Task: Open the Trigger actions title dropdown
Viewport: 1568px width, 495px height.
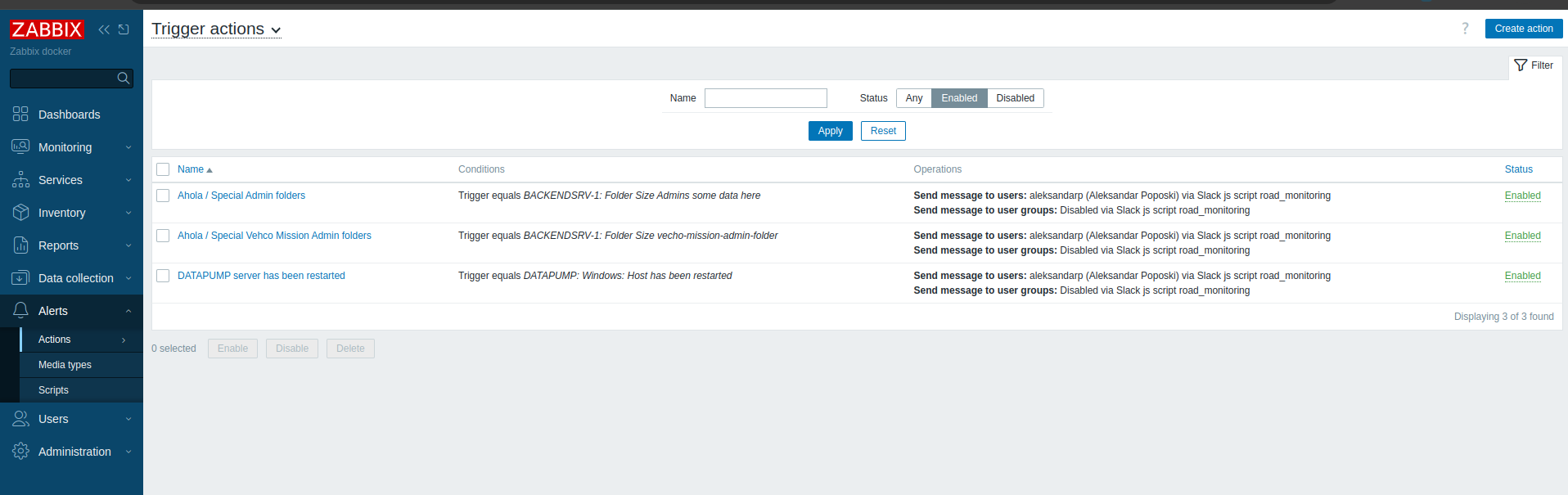Action: 216,29
